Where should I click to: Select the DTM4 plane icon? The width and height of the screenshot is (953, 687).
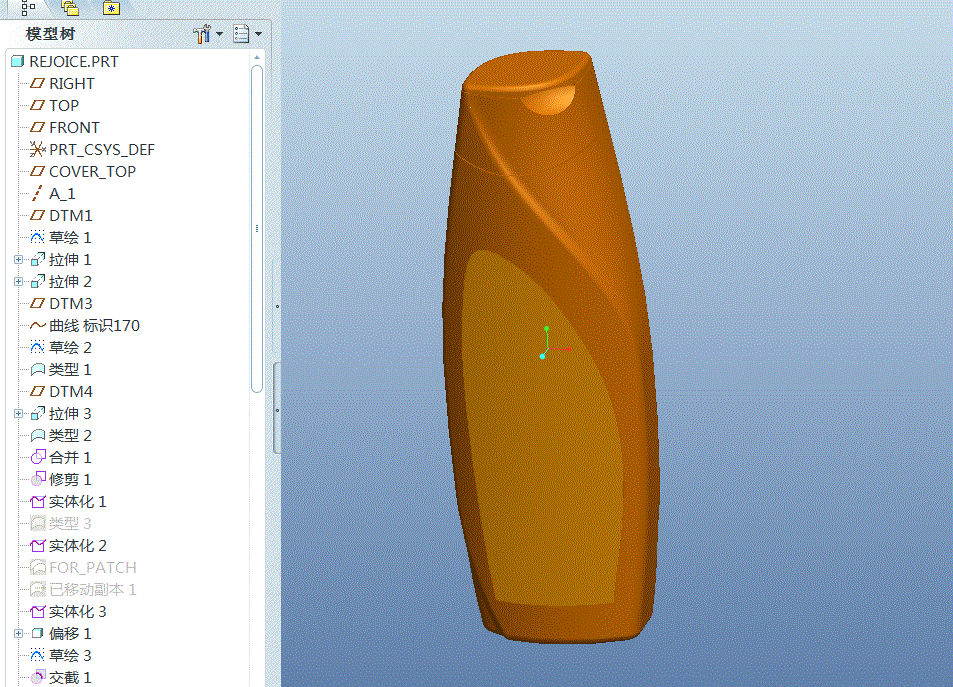point(38,392)
